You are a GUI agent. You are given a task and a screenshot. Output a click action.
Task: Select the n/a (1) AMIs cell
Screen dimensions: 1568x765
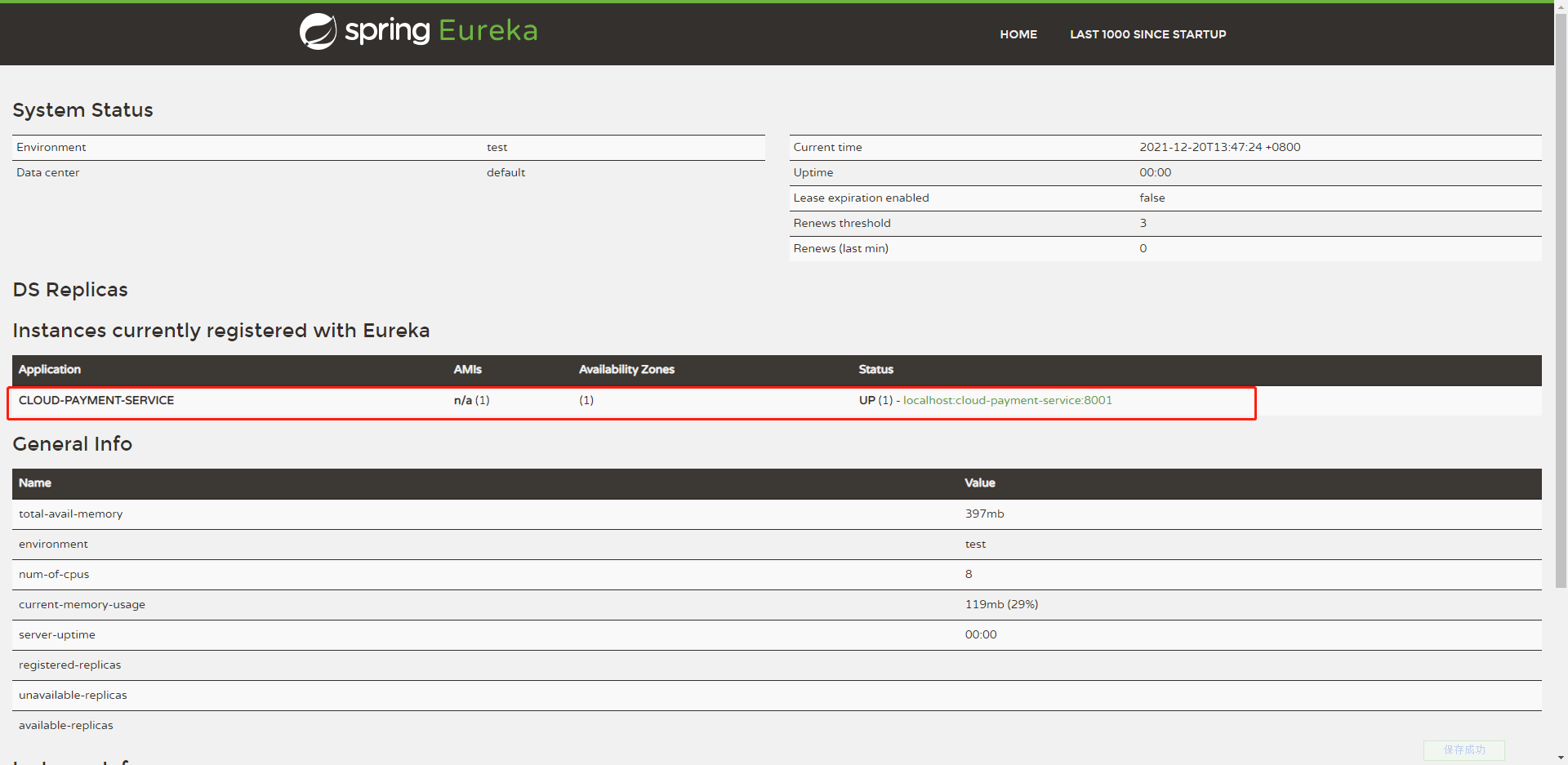click(x=472, y=400)
